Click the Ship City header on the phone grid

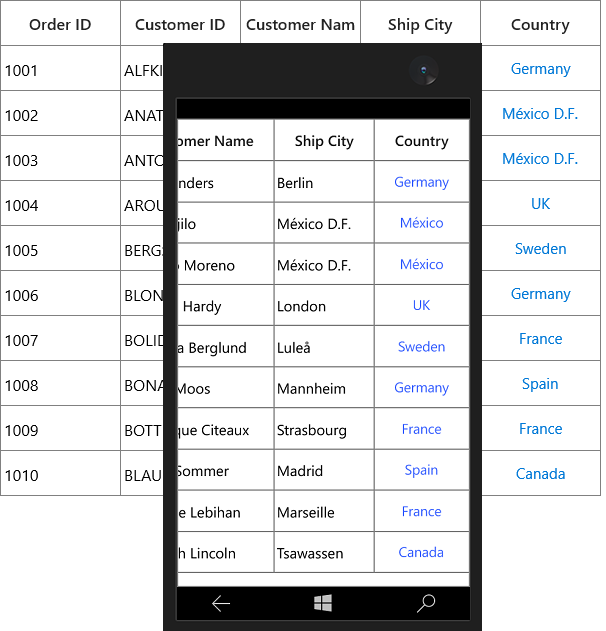tap(324, 141)
